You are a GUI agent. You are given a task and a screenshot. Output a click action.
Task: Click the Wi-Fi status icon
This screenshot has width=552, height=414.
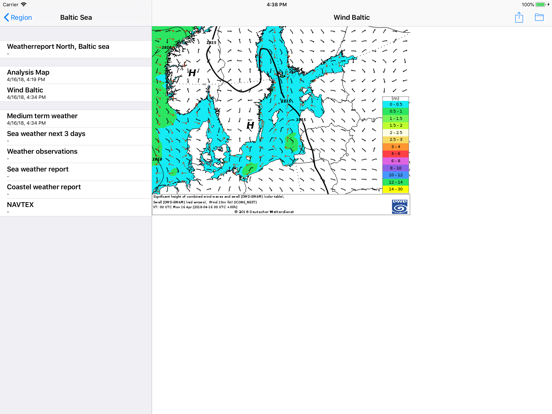pyautogui.click(x=23, y=4)
